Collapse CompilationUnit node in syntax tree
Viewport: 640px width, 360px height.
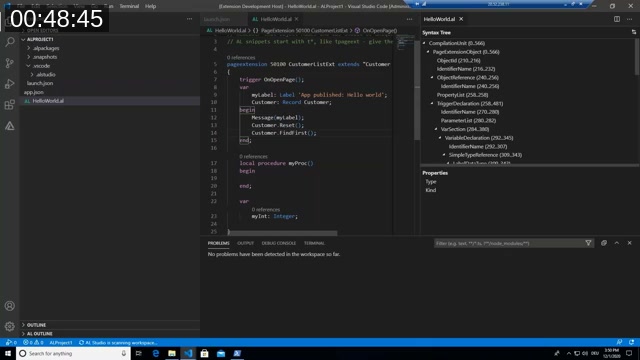click(x=424, y=43)
